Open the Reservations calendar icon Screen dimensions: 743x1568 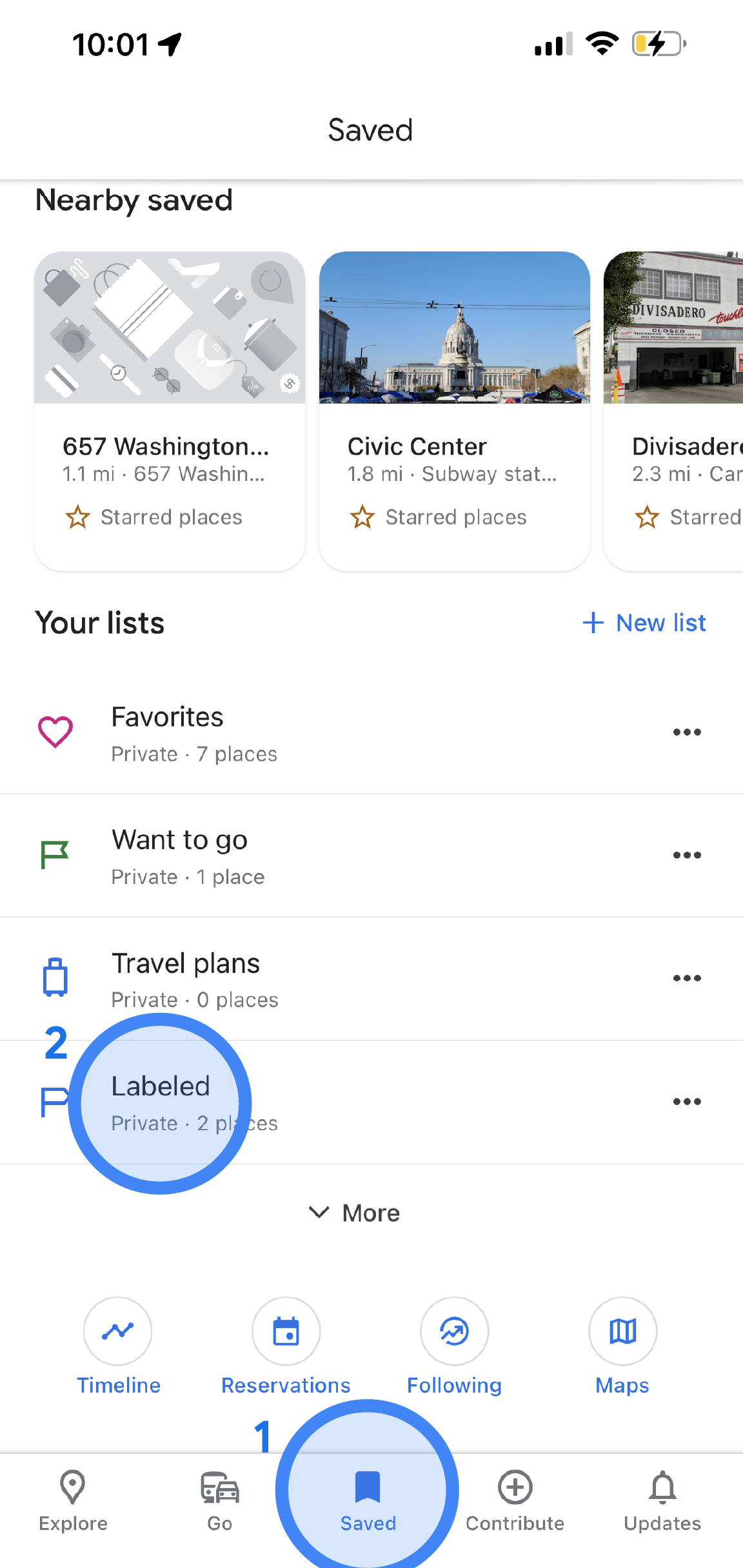286,1331
